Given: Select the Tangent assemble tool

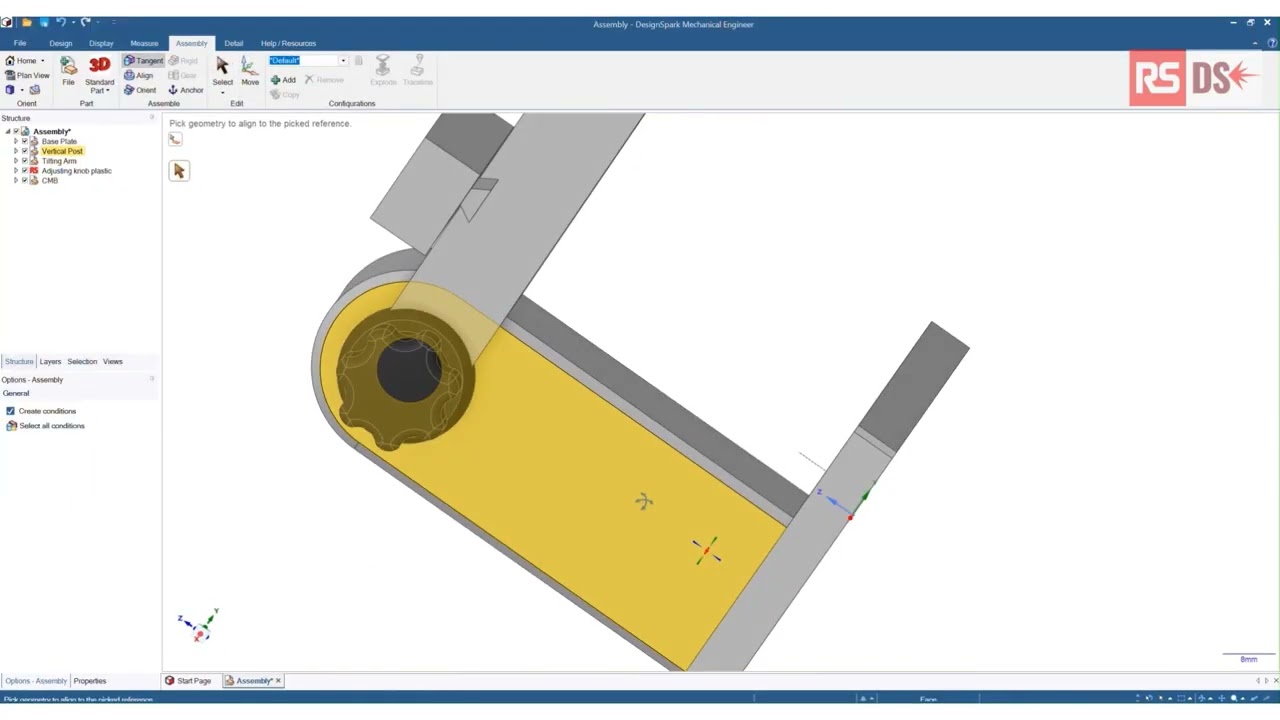Looking at the screenshot, I should pos(143,61).
